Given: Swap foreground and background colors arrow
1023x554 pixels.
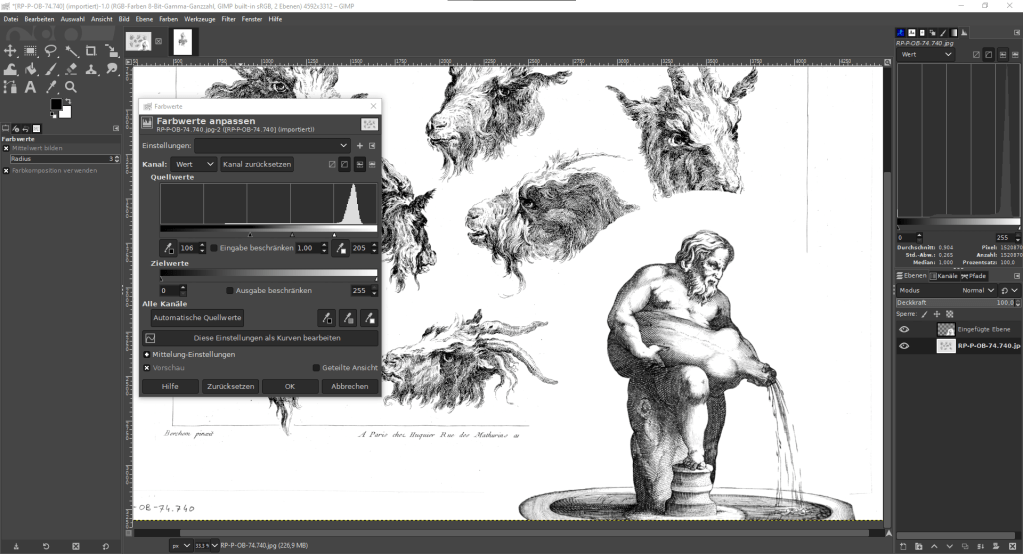Looking at the screenshot, I should point(68,100).
